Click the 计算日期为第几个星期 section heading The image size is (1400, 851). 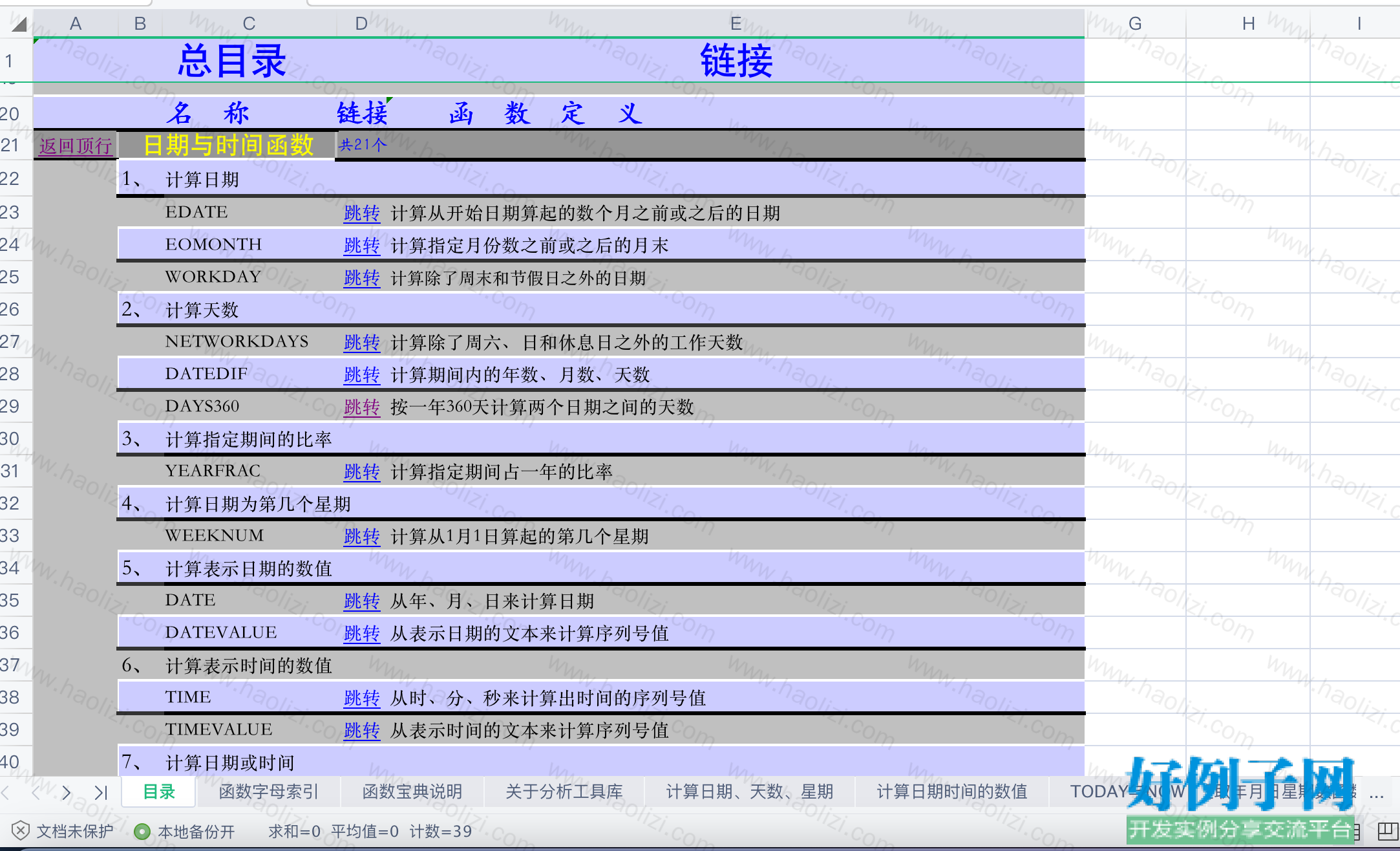(259, 504)
